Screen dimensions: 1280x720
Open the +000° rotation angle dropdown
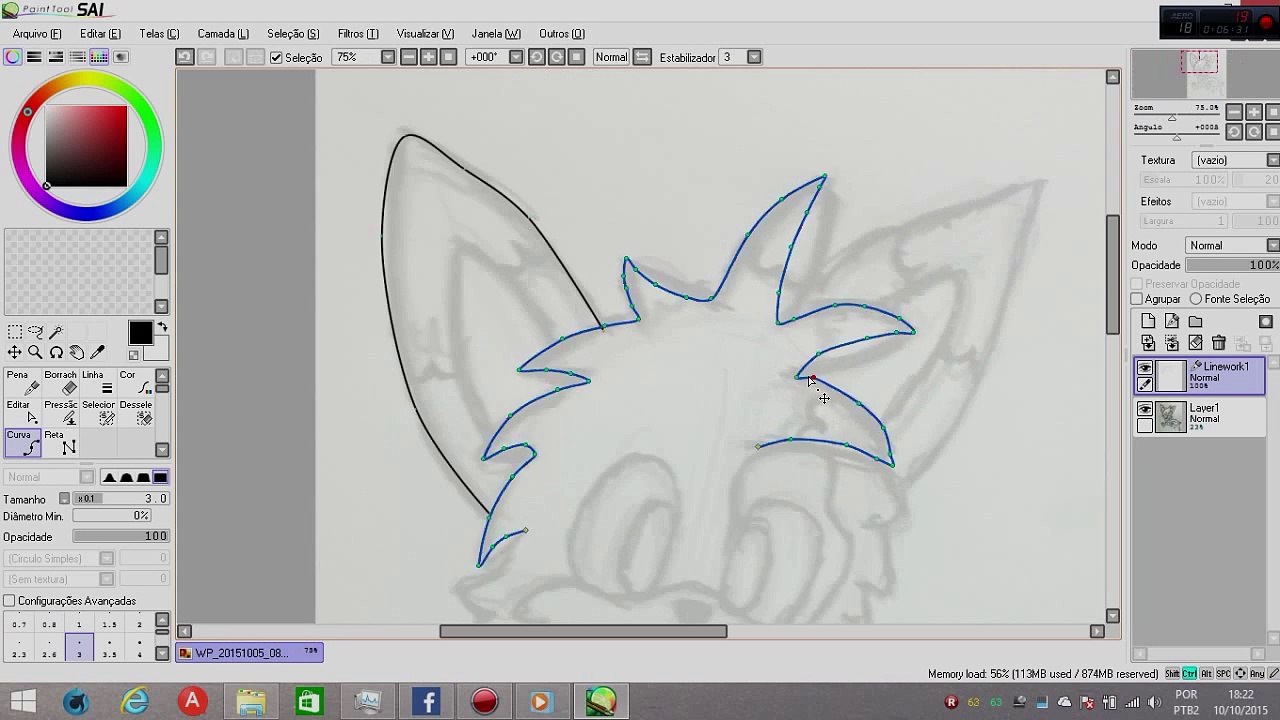(515, 57)
